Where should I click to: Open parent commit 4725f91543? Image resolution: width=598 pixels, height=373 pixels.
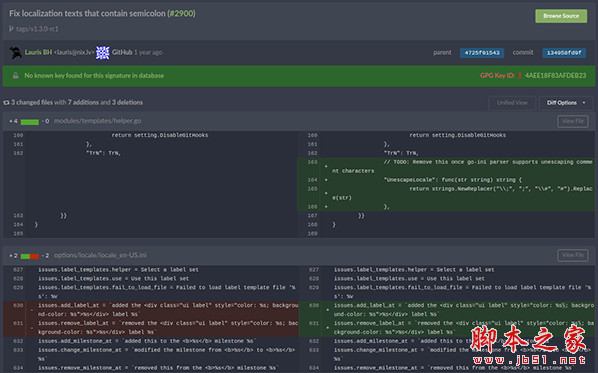coord(482,53)
